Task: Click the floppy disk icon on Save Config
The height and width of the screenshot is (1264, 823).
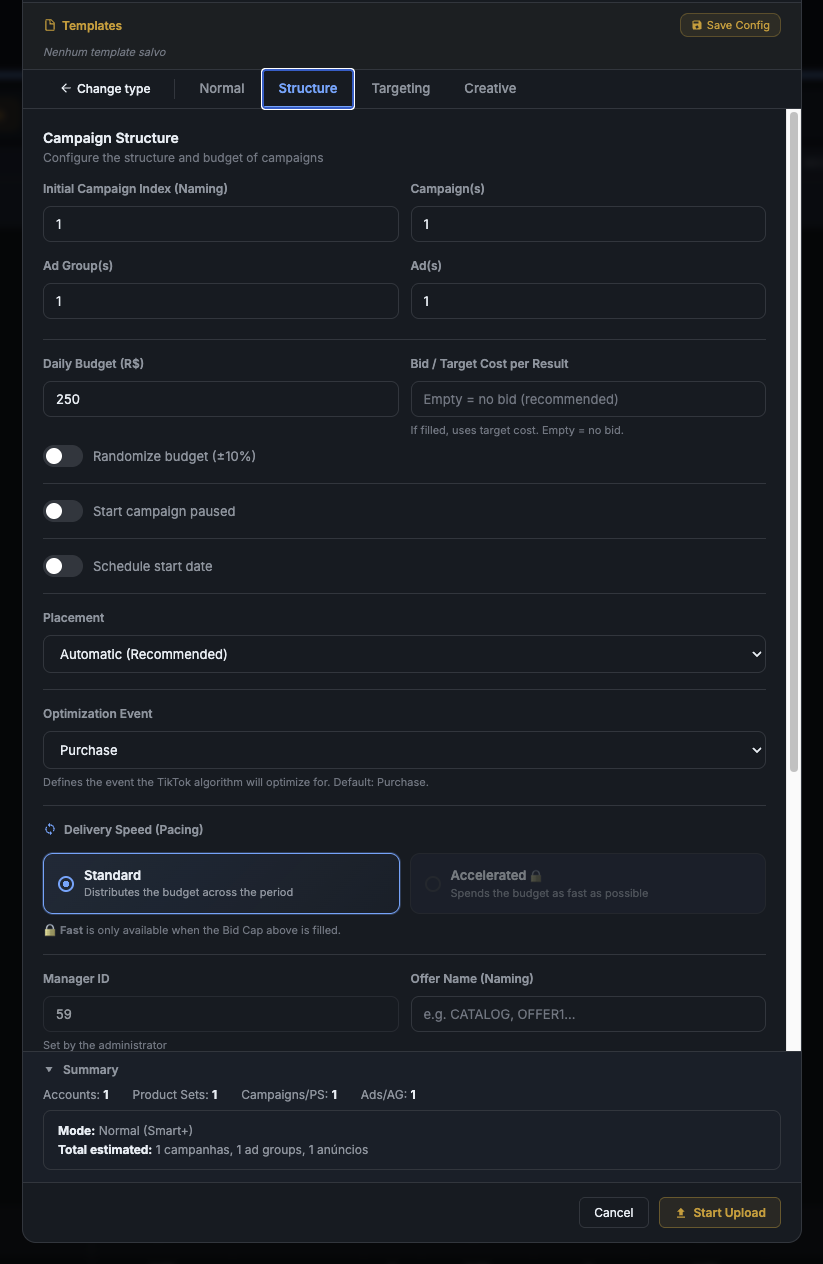Action: [697, 25]
